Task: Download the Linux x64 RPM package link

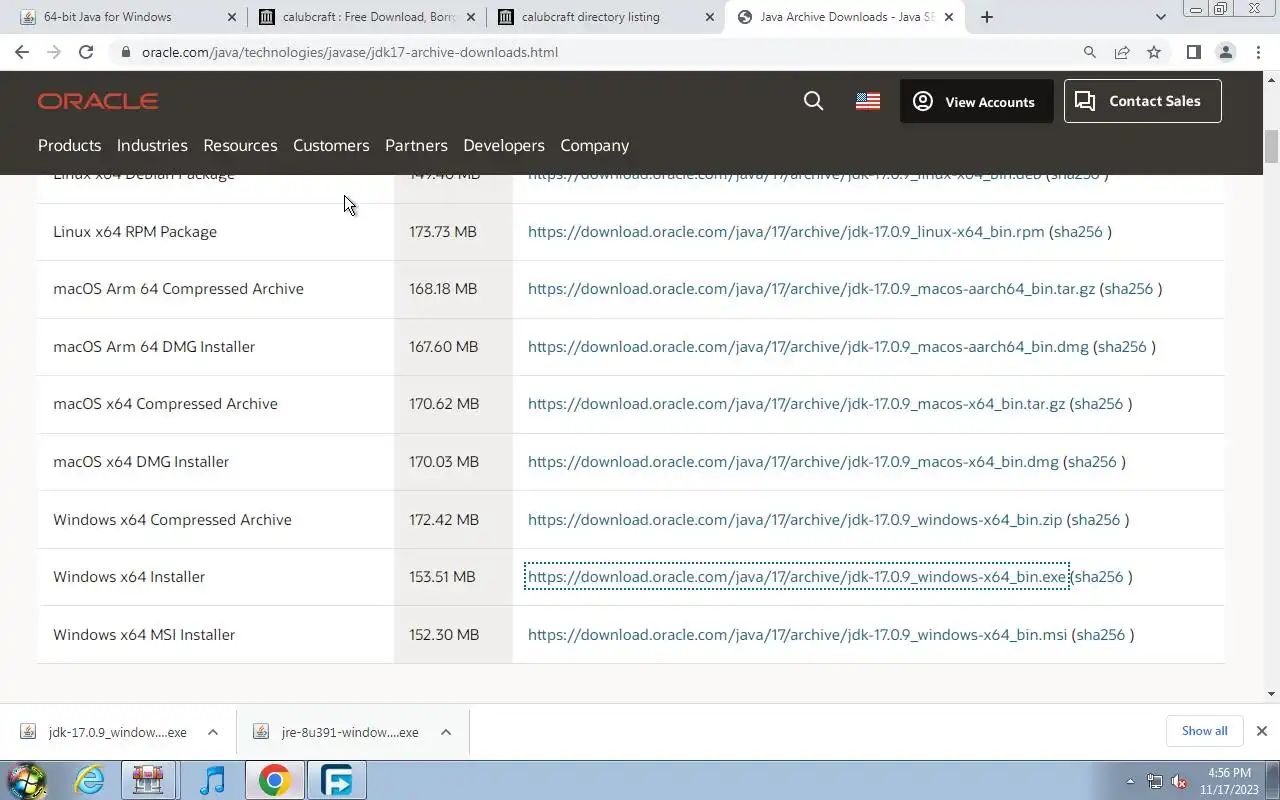Action: point(786,232)
